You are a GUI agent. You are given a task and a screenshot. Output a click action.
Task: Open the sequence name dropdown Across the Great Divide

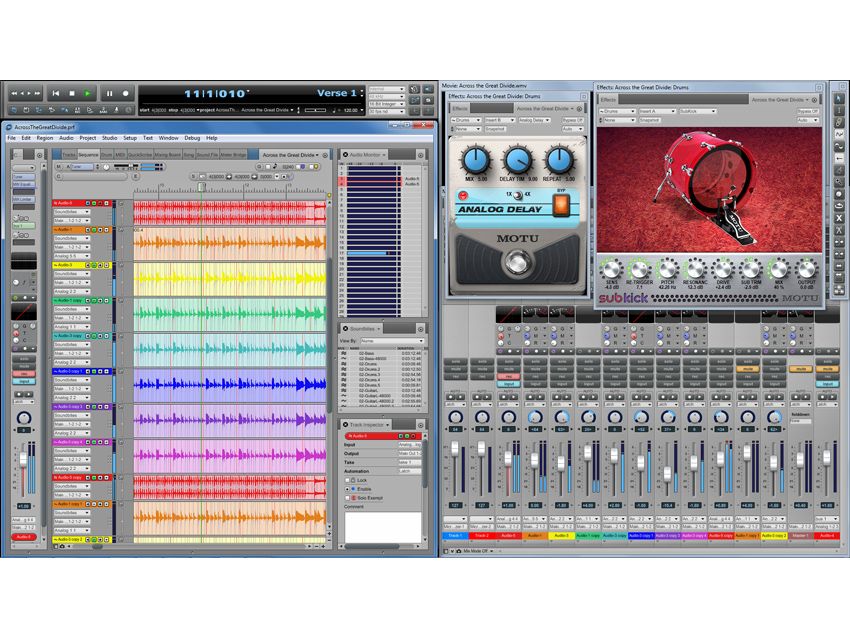pyautogui.click(x=291, y=155)
